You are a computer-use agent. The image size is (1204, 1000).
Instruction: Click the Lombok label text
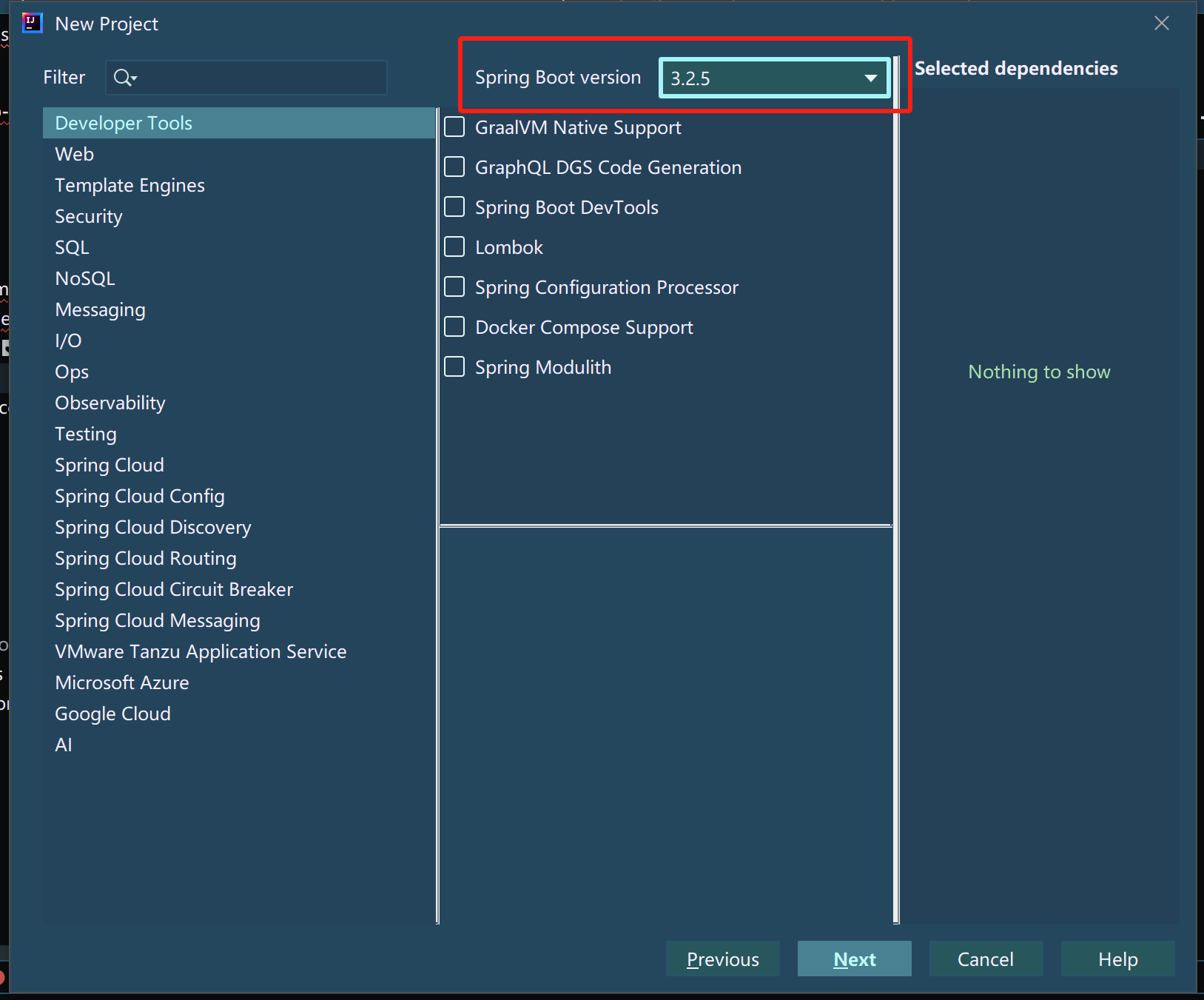click(x=509, y=247)
